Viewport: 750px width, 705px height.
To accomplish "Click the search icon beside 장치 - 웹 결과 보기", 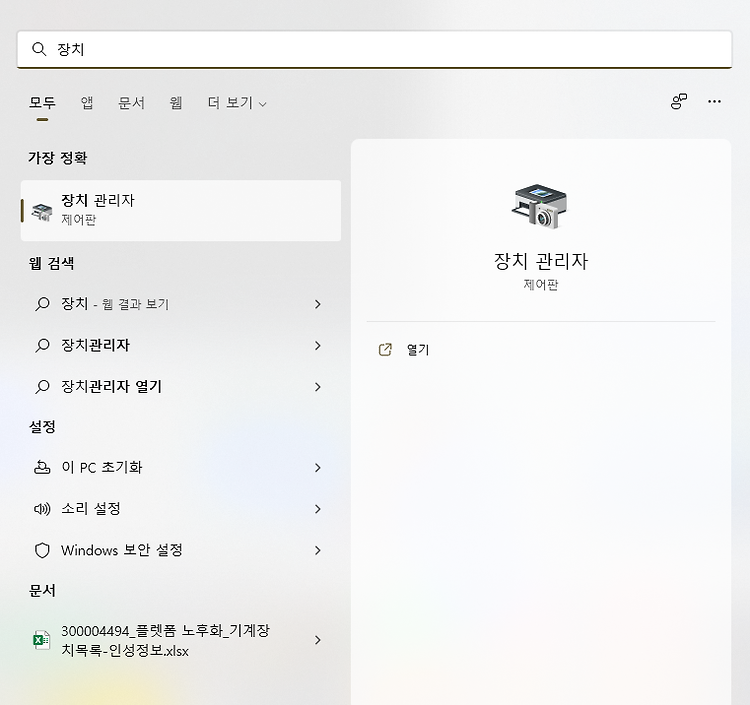I will [x=42, y=304].
